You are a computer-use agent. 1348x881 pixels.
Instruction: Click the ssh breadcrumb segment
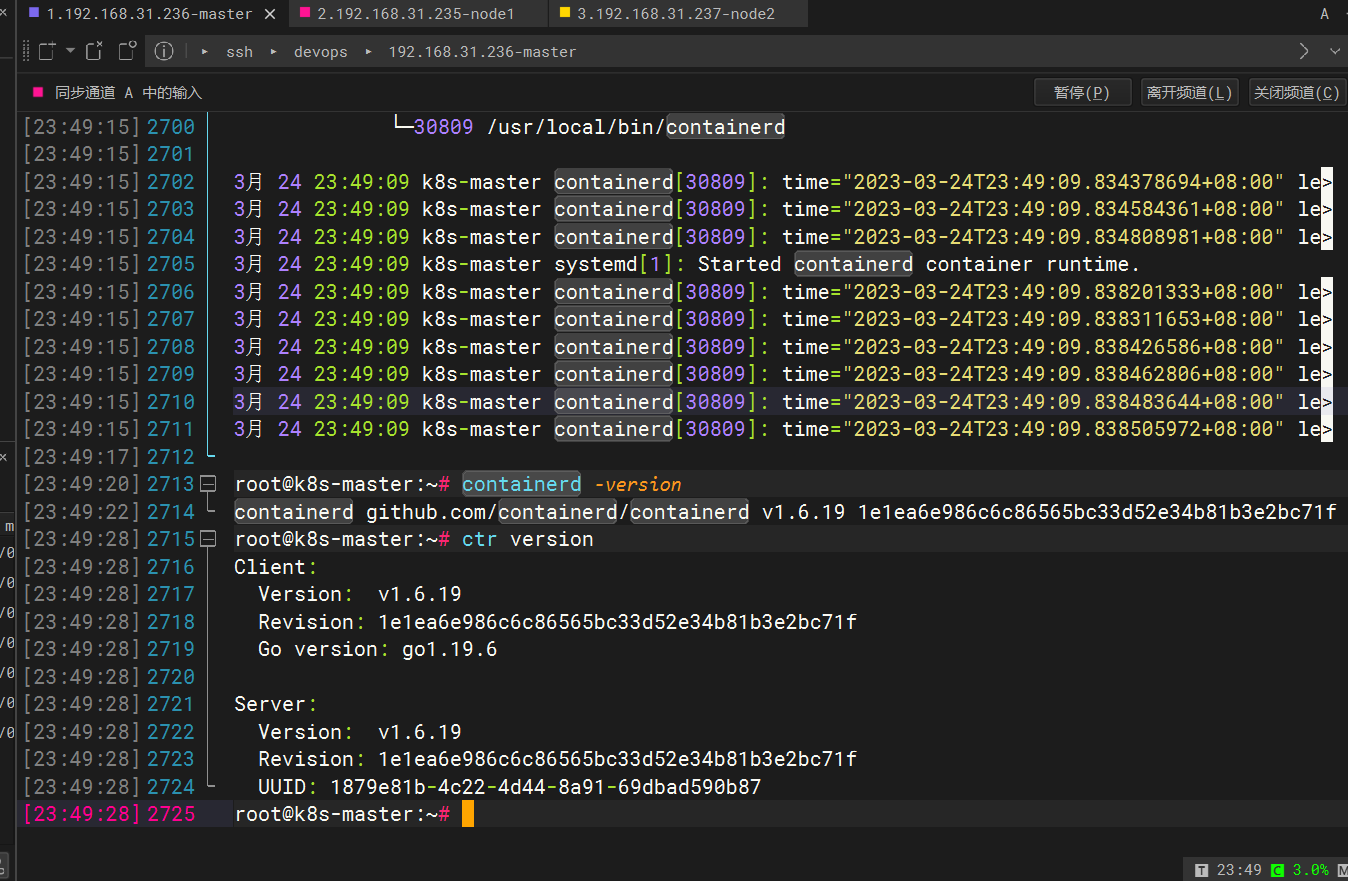(x=239, y=52)
